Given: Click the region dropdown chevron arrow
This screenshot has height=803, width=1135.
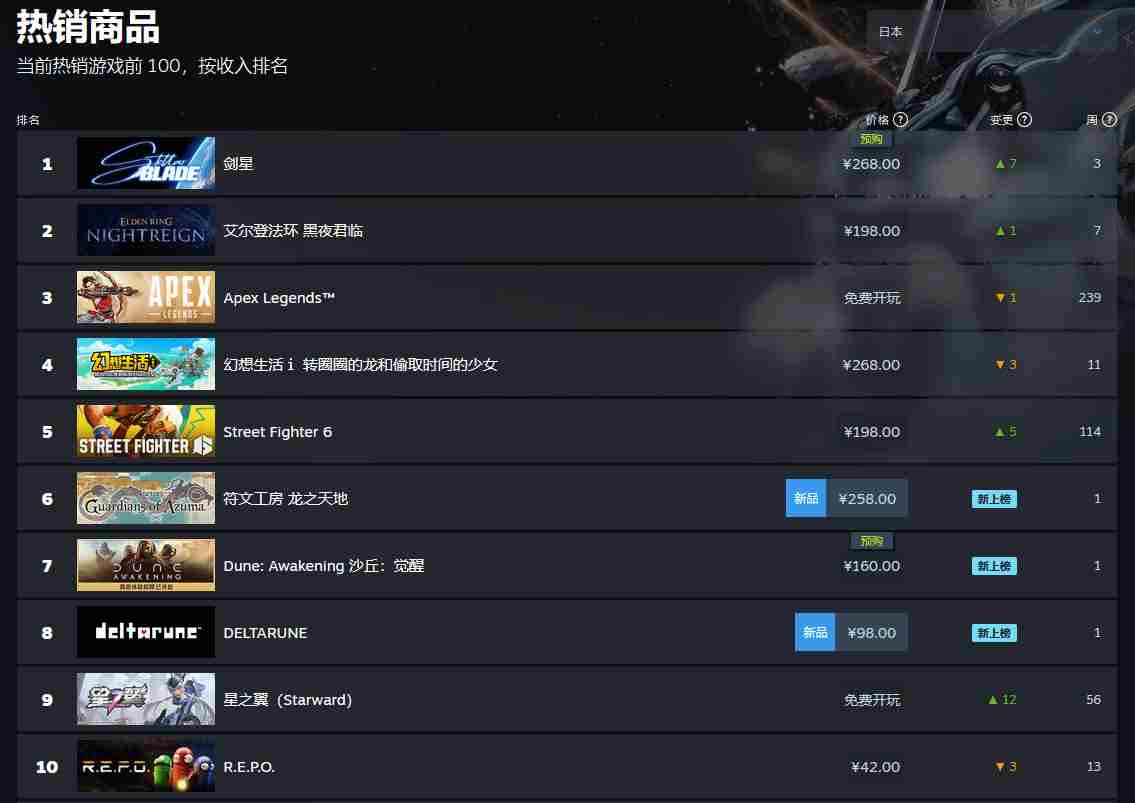Looking at the screenshot, I should [1097, 31].
